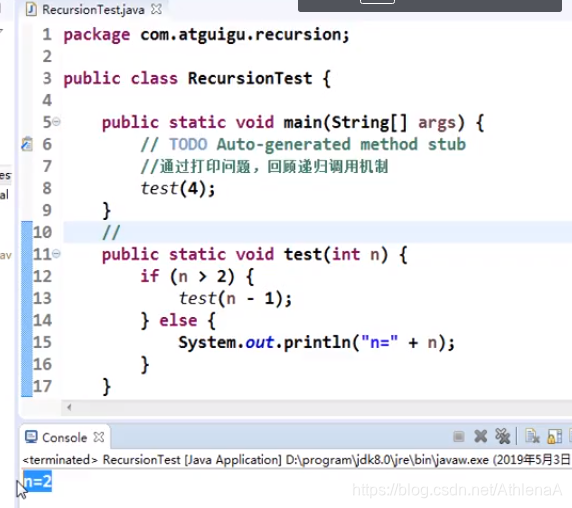Click the editor horizontal scrollbar left arrow

pos(69,407)
